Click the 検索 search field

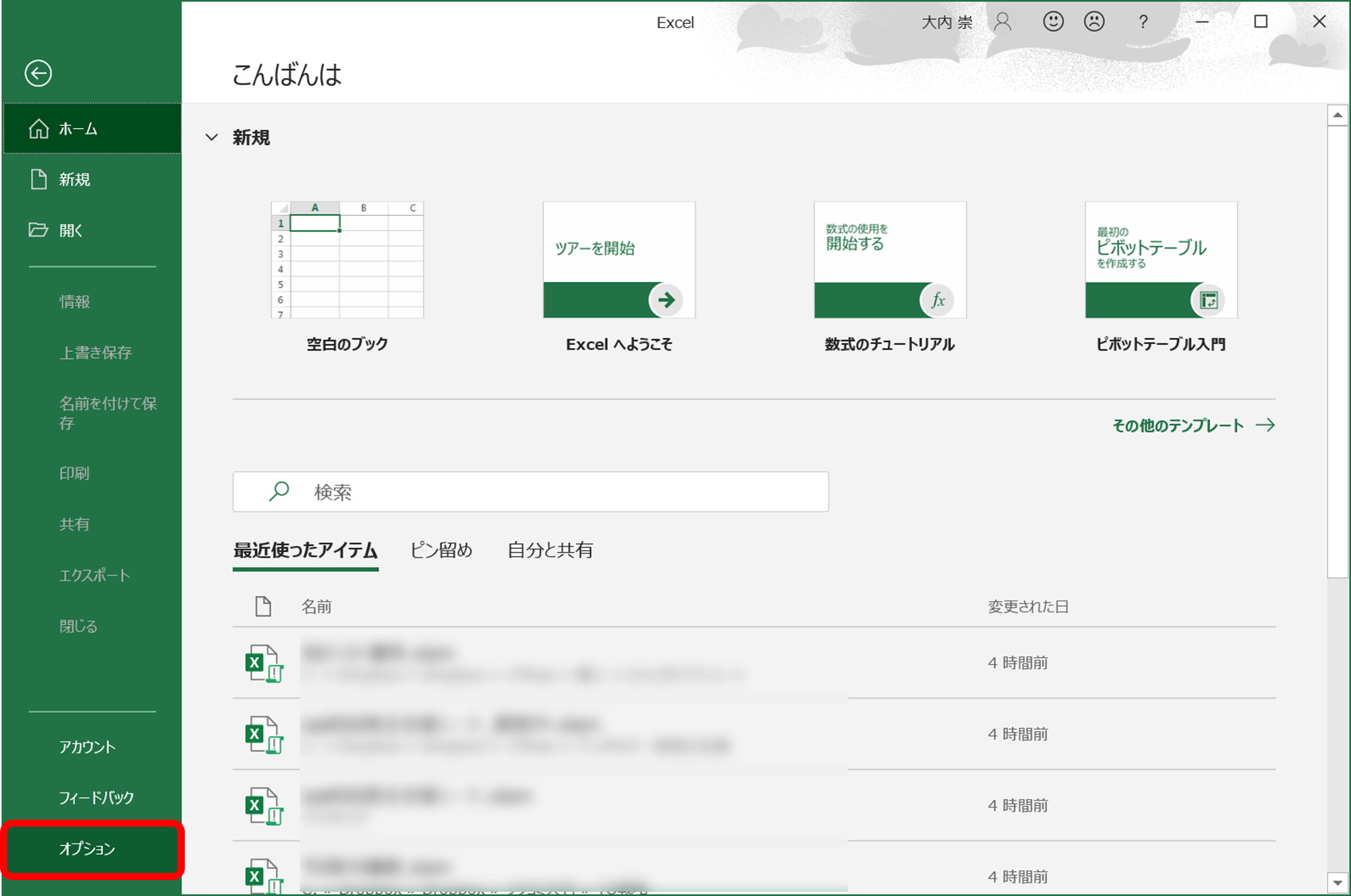click(x=531, y=491)
